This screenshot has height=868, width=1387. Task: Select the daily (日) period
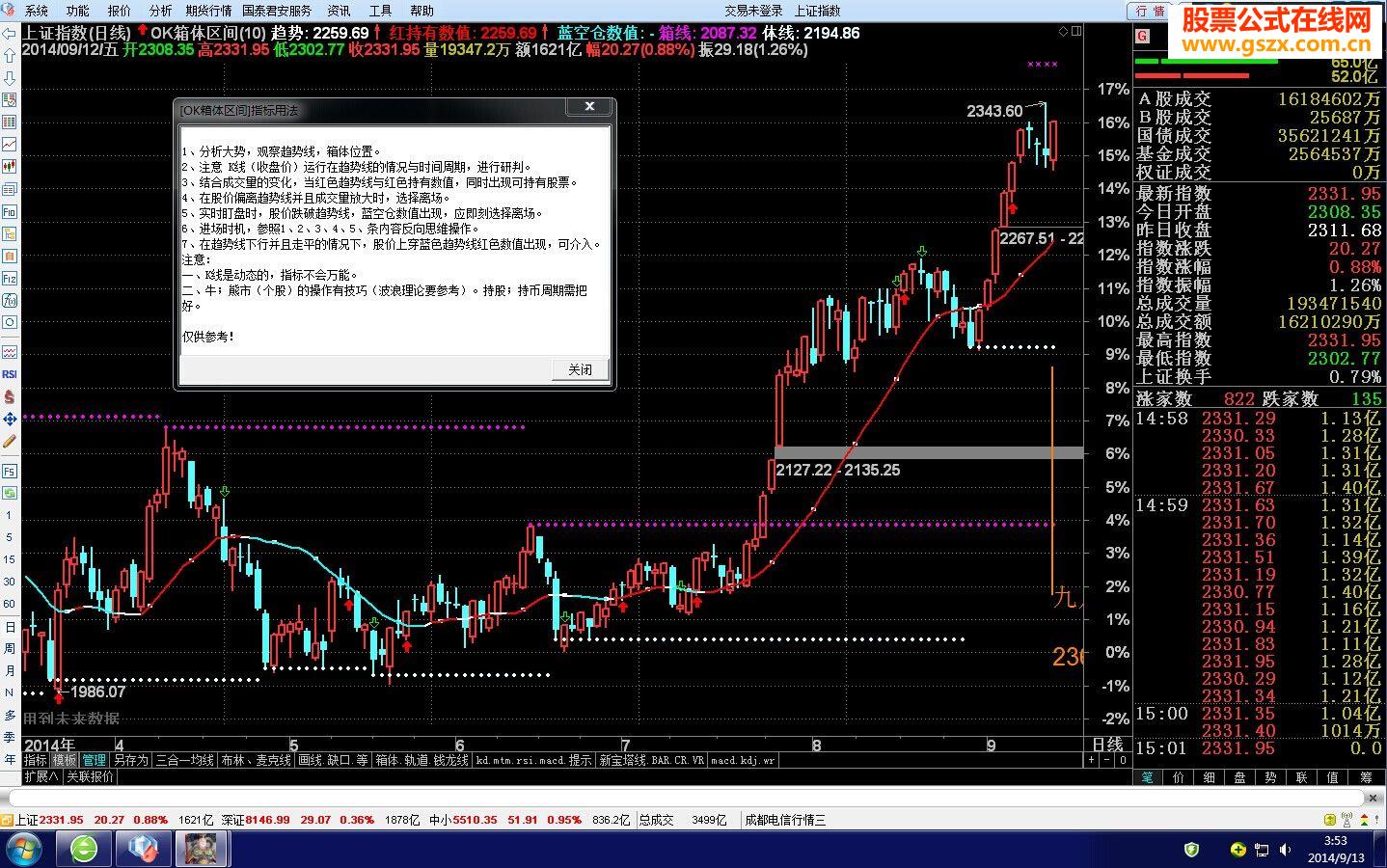click(x=9, y=627)
